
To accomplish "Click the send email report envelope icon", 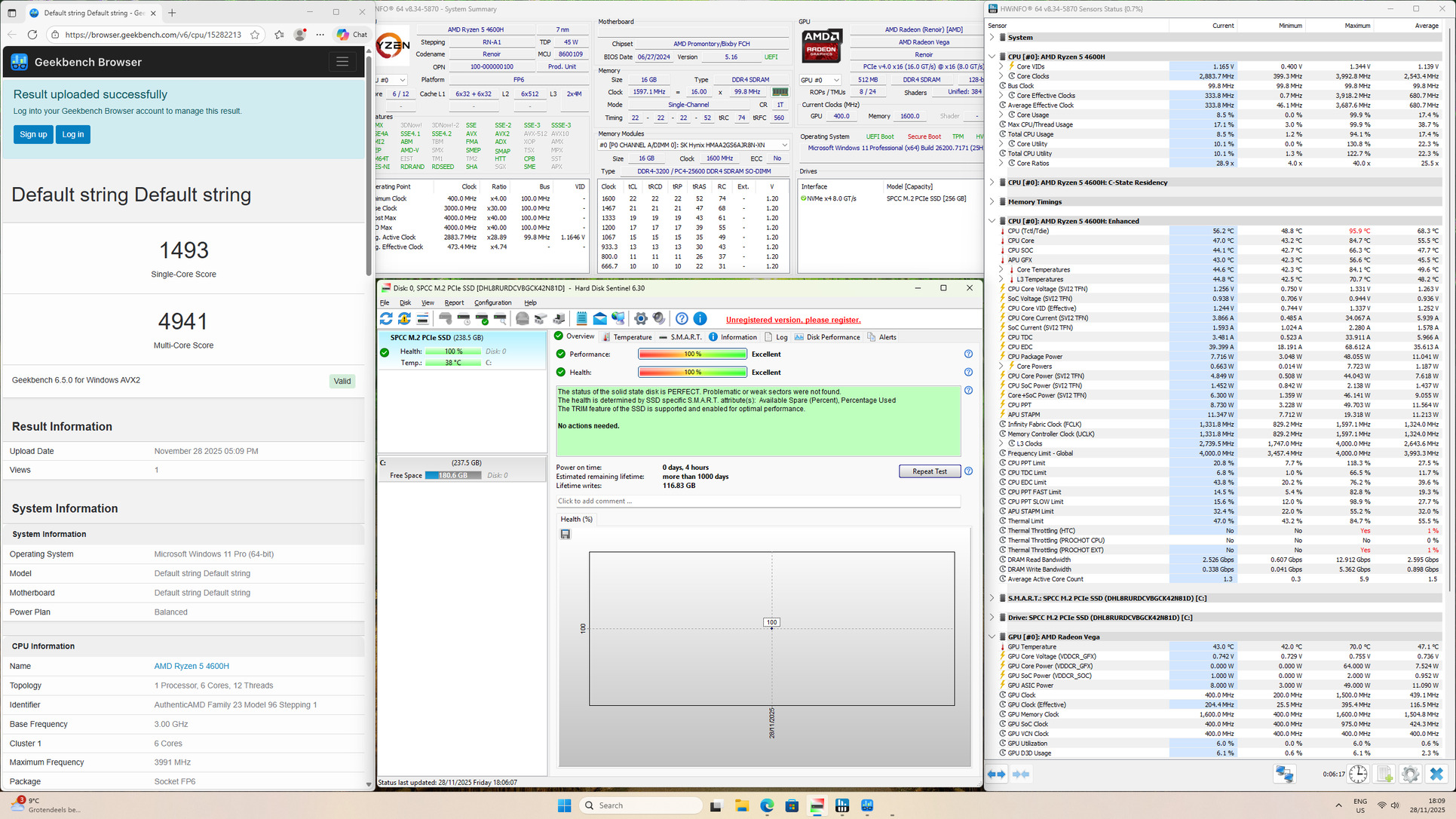I will (599, 319).
